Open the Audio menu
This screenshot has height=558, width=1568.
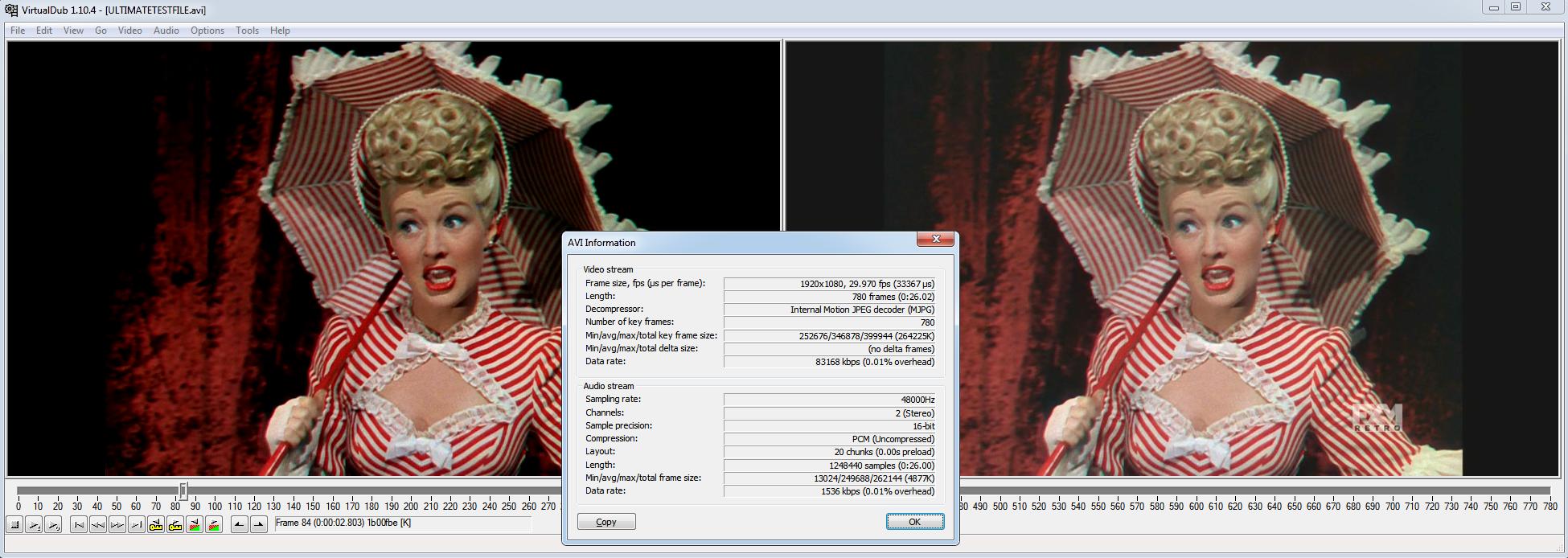point(166,31)
